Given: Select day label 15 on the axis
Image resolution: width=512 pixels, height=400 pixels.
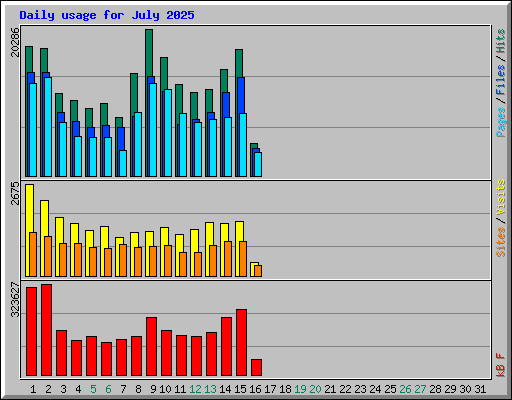Looking at the screenshot, I should (240, 389).
